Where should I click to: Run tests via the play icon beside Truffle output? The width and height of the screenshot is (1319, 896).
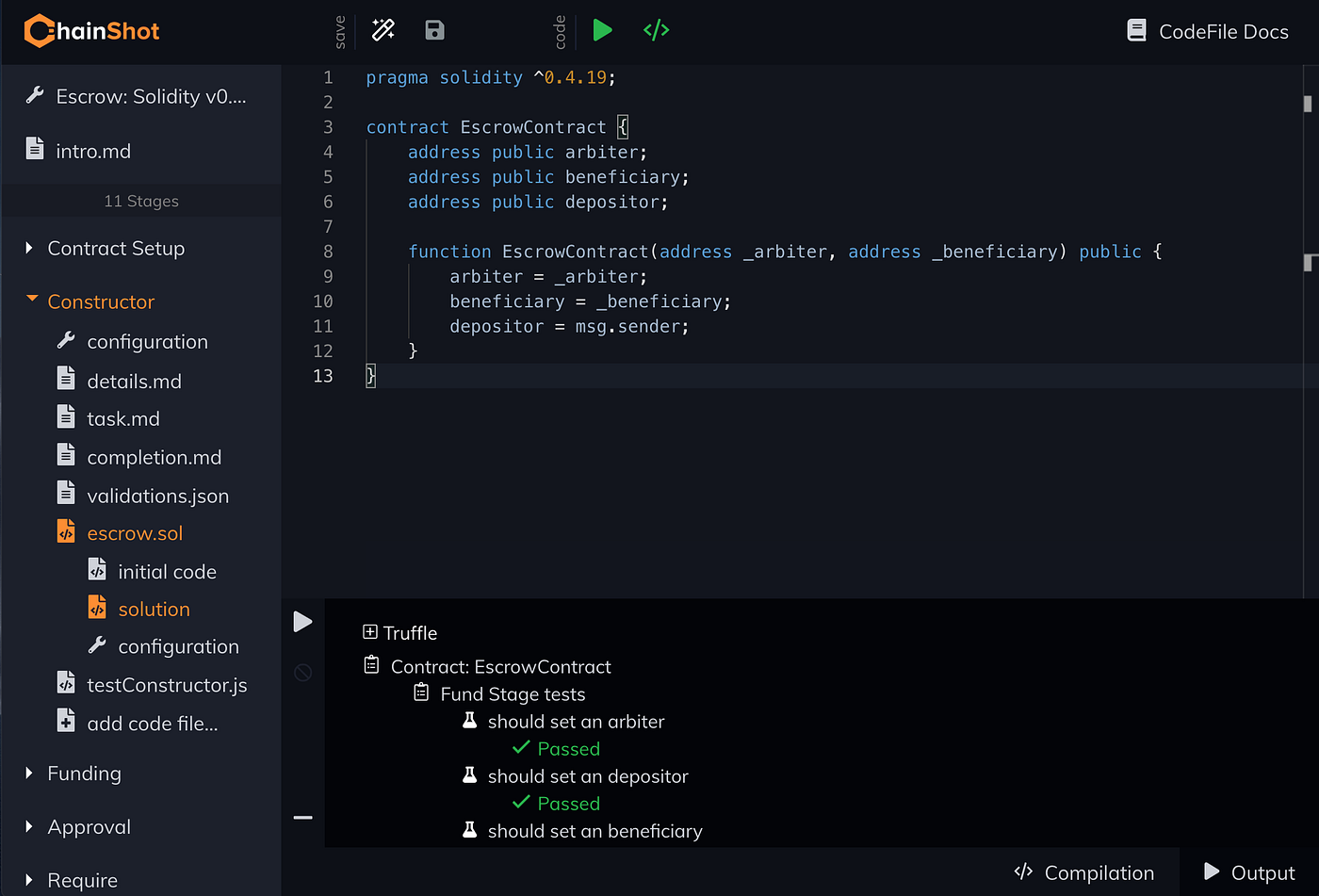point(302,621)
